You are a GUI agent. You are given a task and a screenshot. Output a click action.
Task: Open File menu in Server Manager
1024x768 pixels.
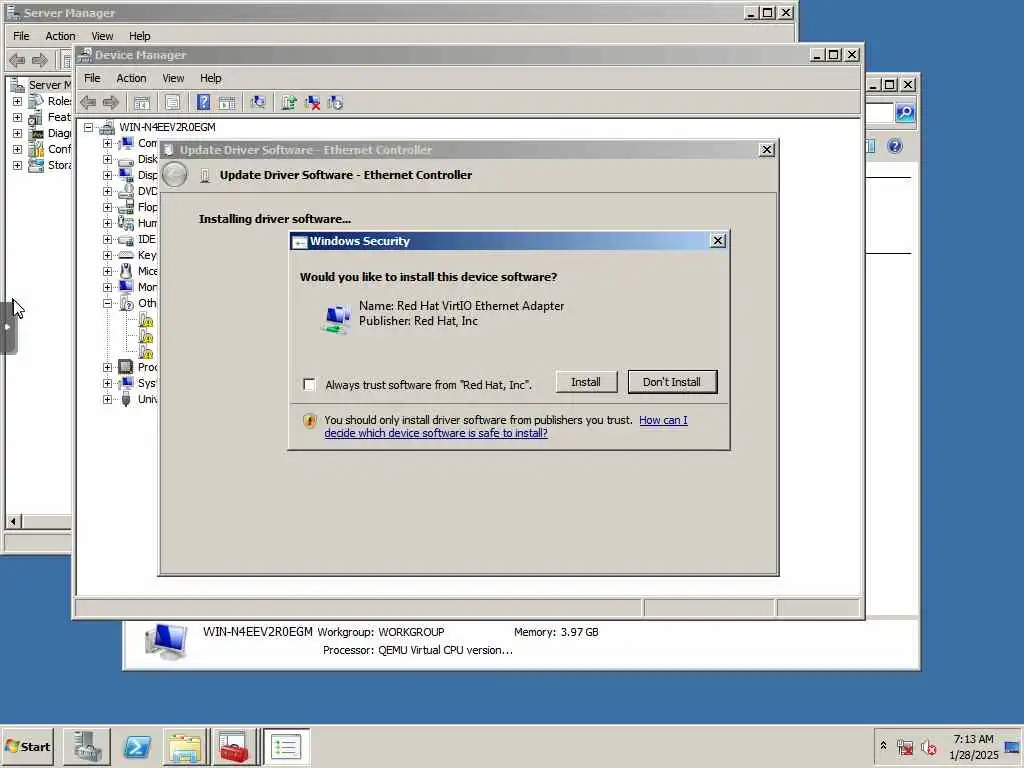click(x=22, y=36)
